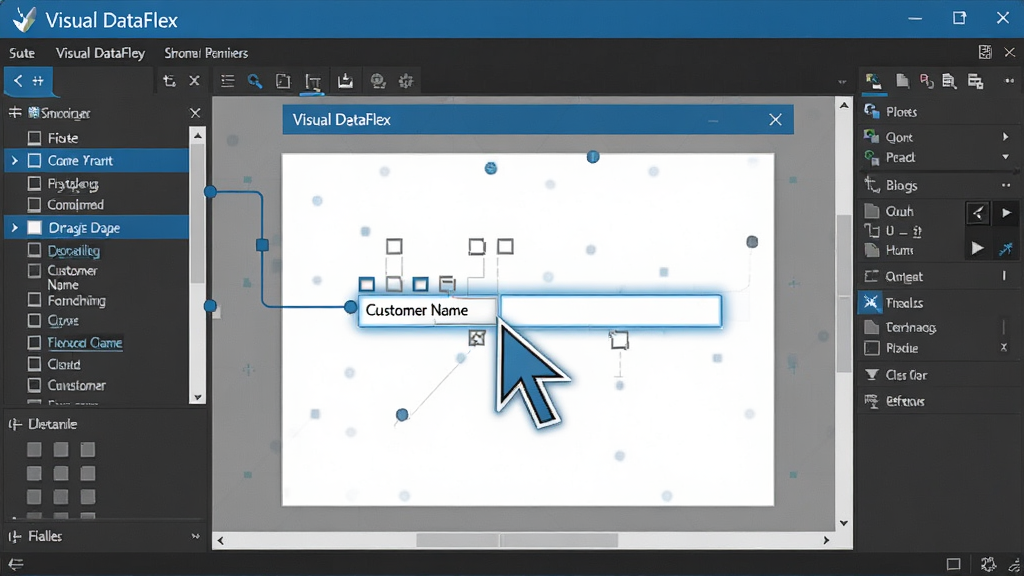
Task: Click the canvas scroll-right arrow
Action: pyautogui.click(x=826, y=540)
